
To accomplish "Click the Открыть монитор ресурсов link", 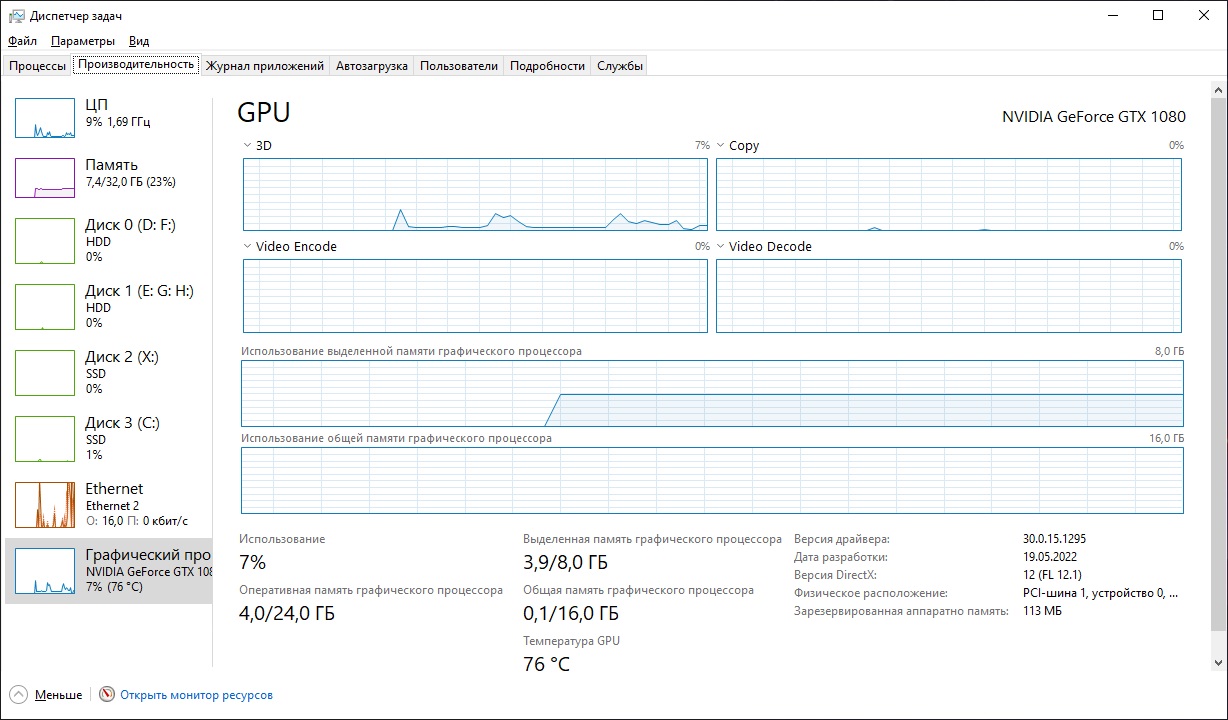I will (x=196, y=695).
